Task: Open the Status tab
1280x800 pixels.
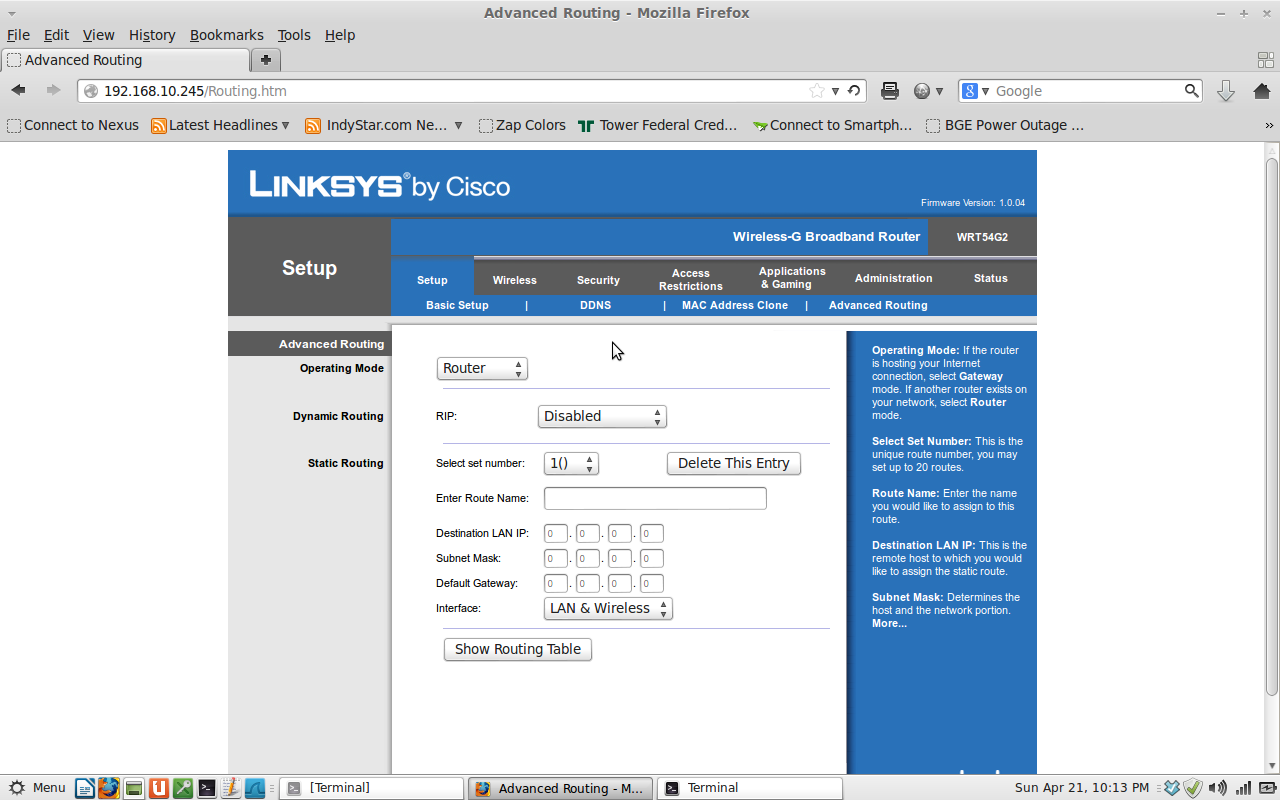Action: (x=991, y=278)
